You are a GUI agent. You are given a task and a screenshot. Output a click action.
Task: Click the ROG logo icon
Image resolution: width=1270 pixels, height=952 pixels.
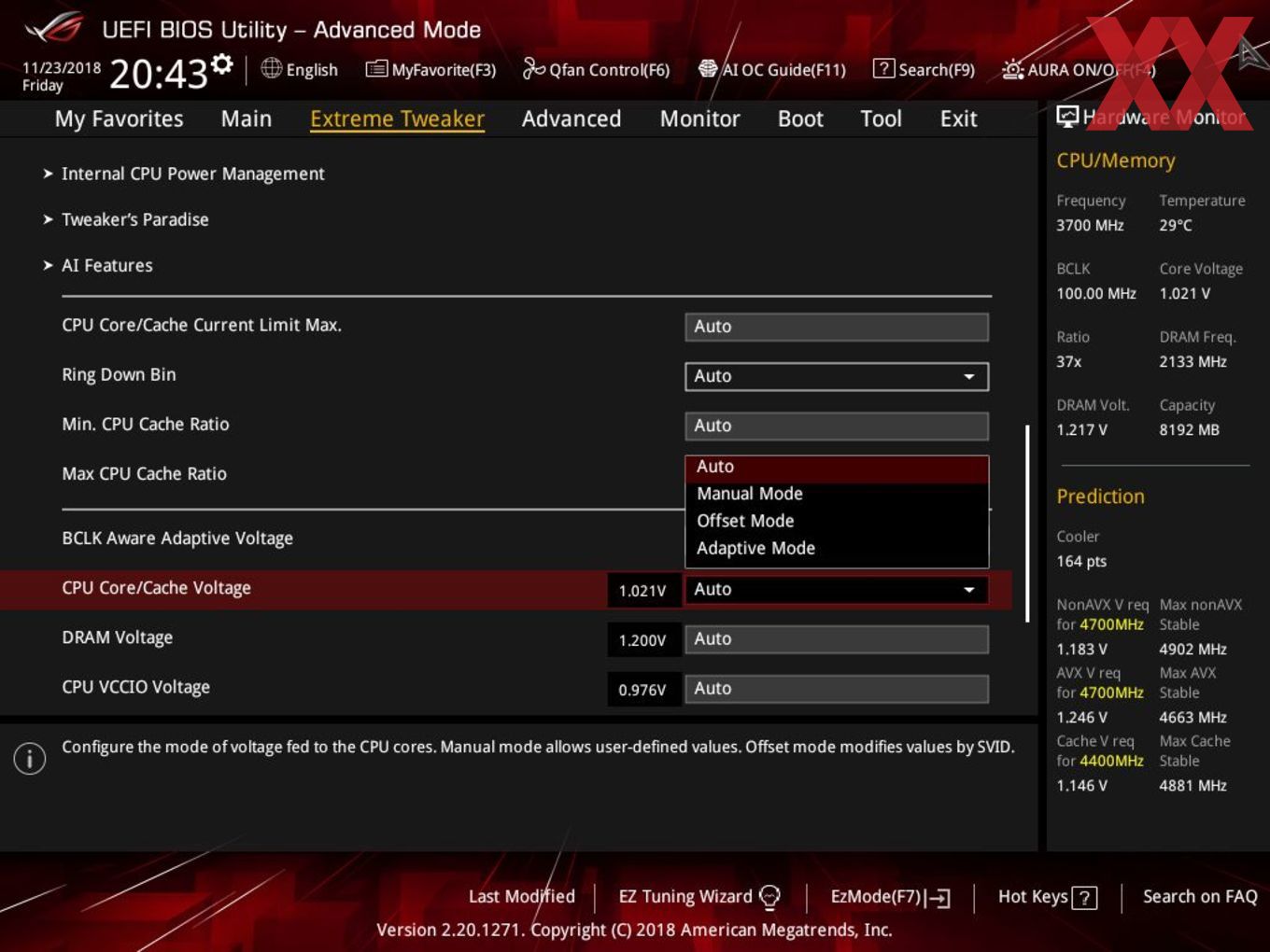coord(53,28)
